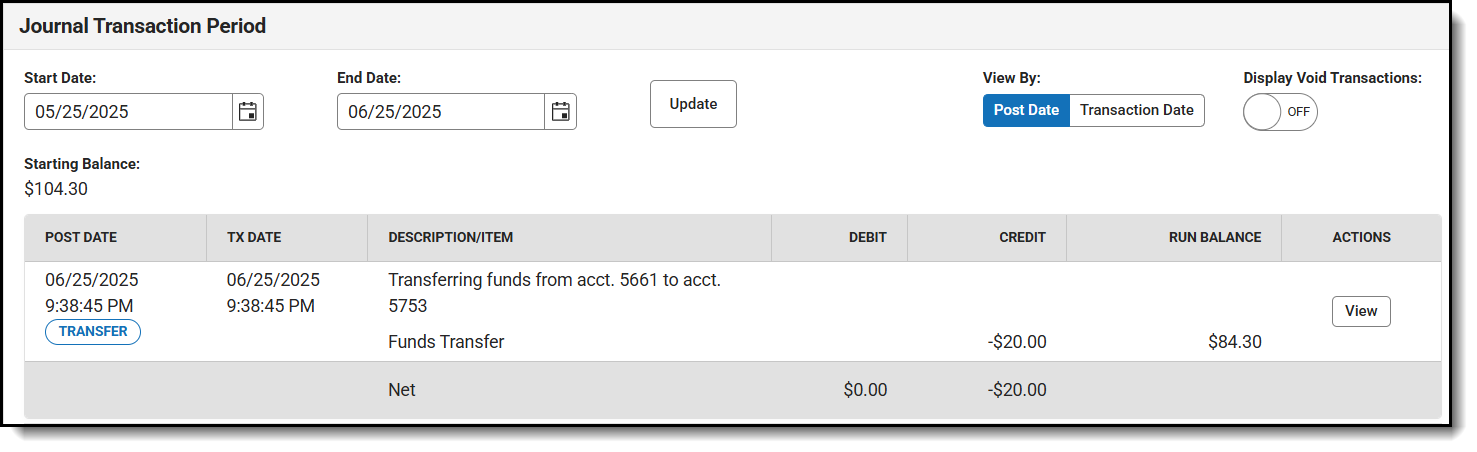Image resolution: width=1477 pixels, height=452 pixels.
Task: Click the Actions column header
Action: pos(1361,238)
